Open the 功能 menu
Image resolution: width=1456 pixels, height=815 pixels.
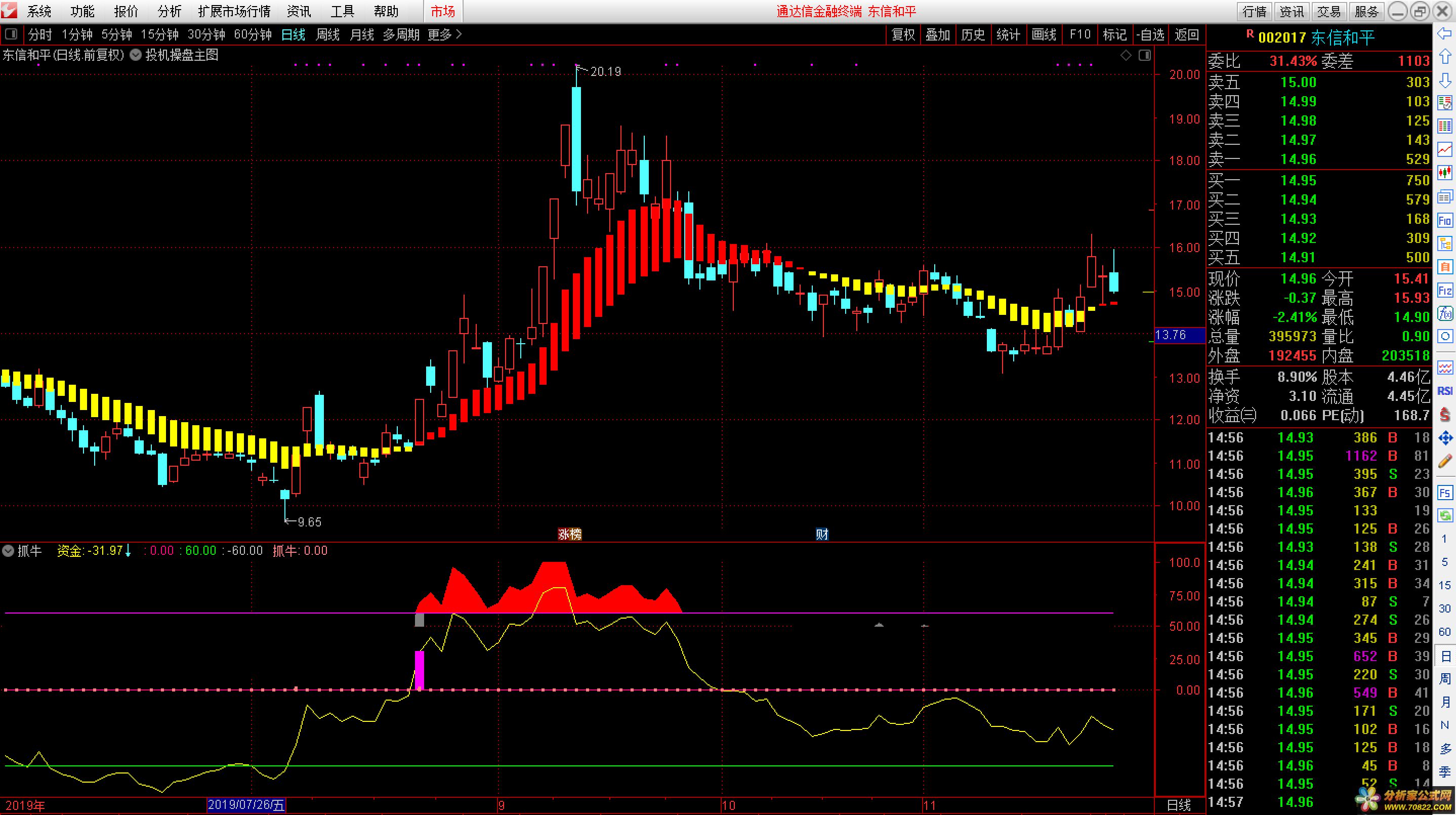82,11
